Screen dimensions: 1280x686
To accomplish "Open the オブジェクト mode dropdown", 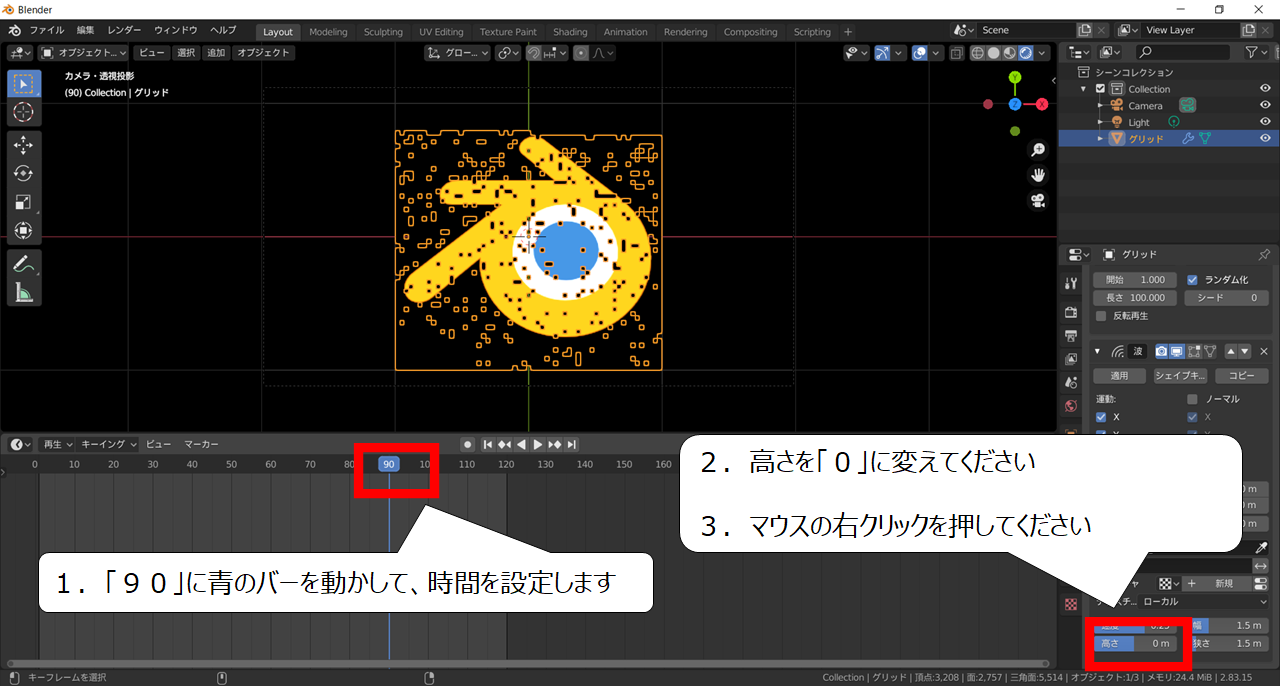I will (x=85, y=53).
